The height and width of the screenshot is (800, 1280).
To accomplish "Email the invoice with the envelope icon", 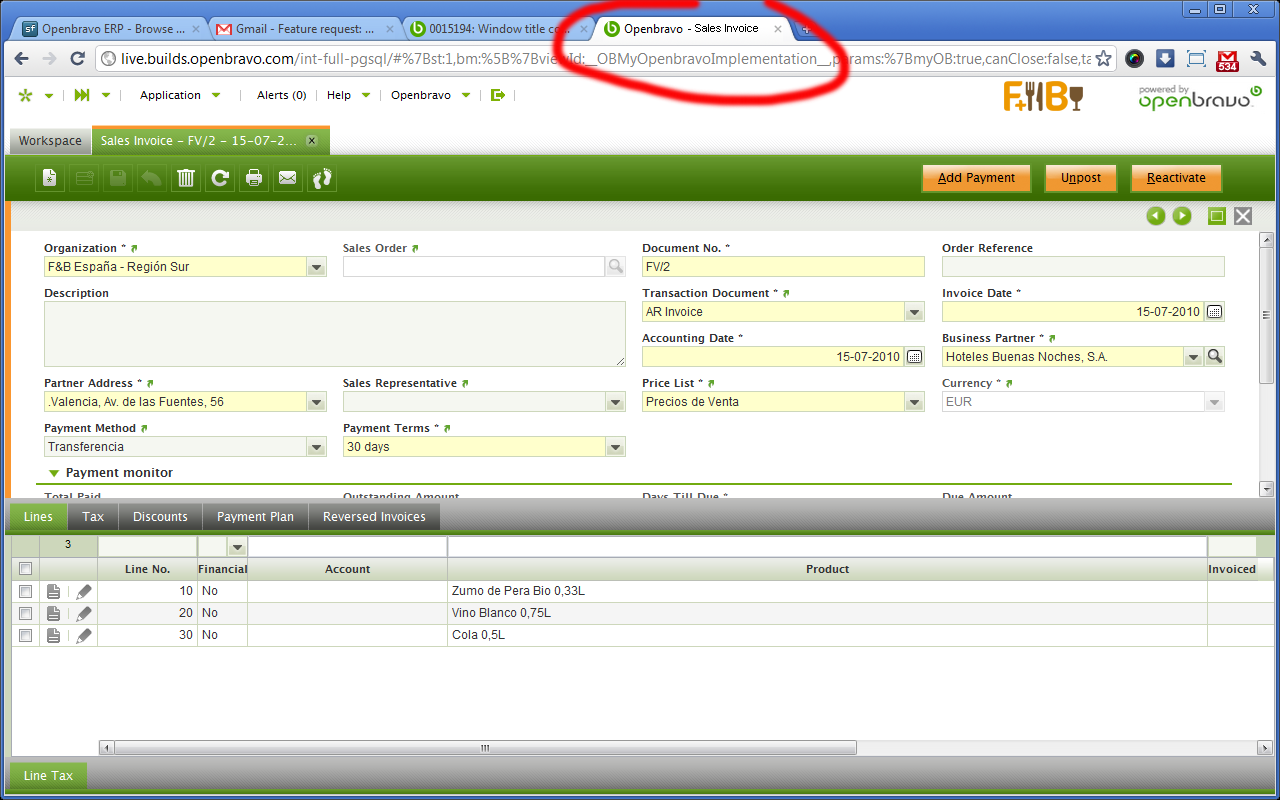I will coord(288,178).
